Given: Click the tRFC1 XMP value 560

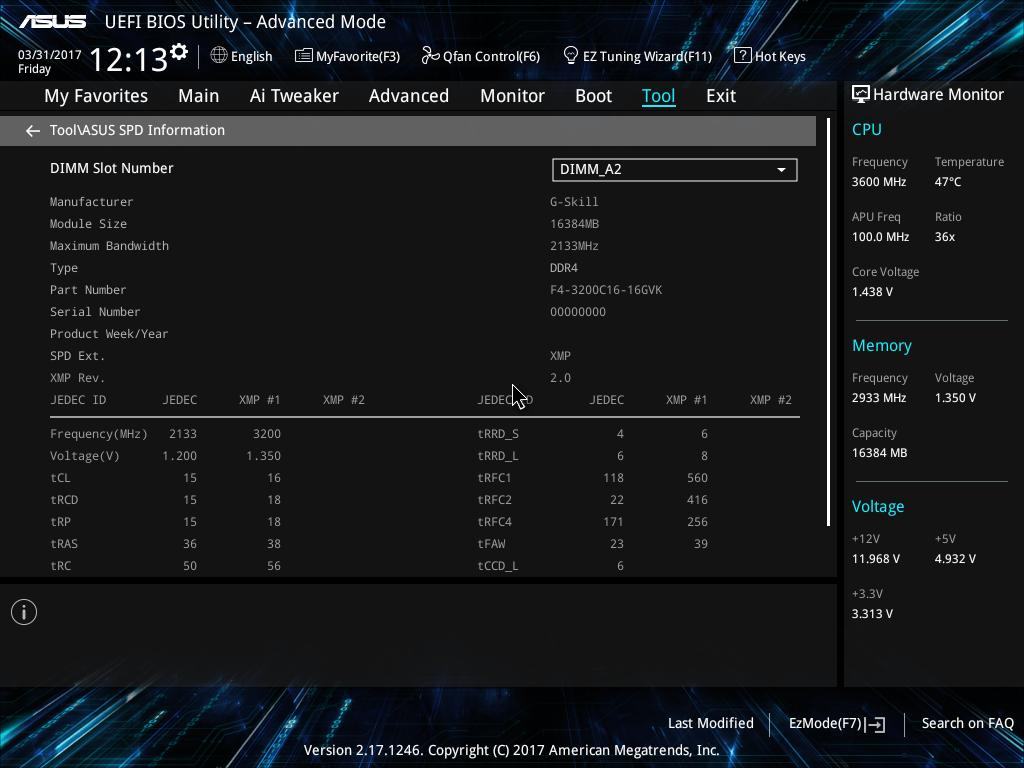Looking at the screenshot, I should pos(697,478).
